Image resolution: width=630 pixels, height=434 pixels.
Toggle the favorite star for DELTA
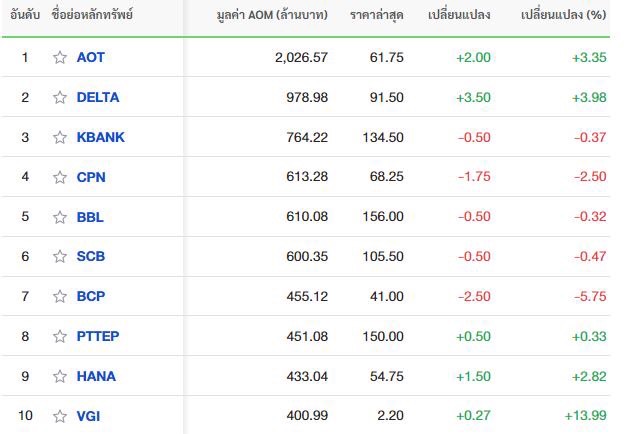click(60, 97)
